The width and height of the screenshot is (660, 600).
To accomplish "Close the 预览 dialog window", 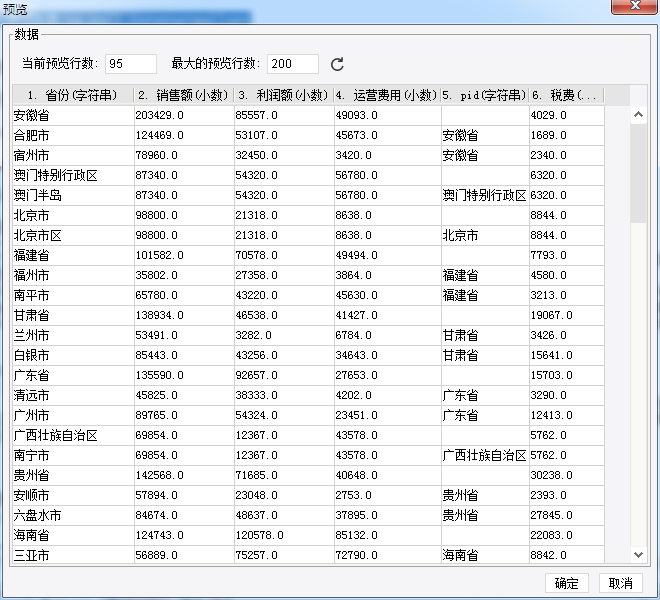I will coord(635,6).
